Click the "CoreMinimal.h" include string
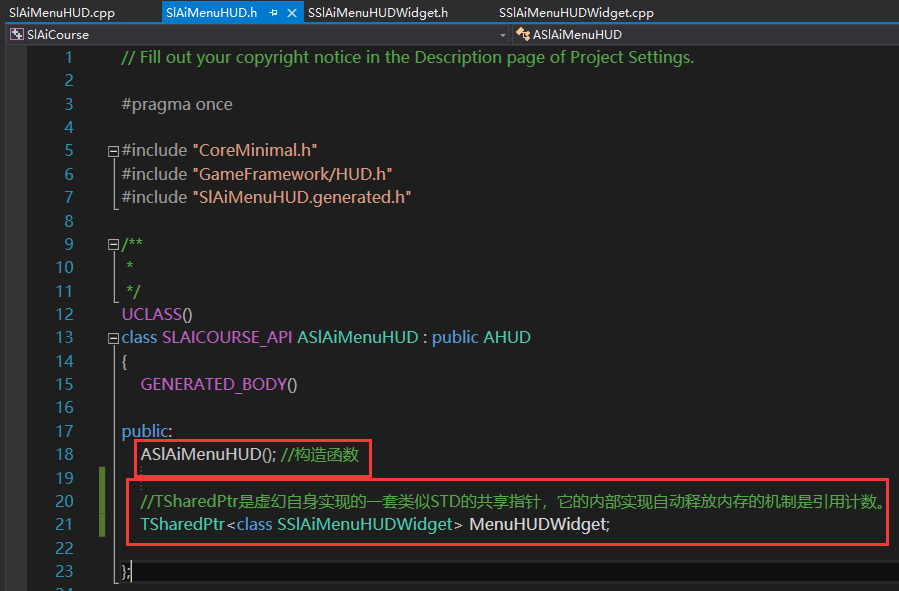Screen dimensions: 899x591 tap(255, 150)
